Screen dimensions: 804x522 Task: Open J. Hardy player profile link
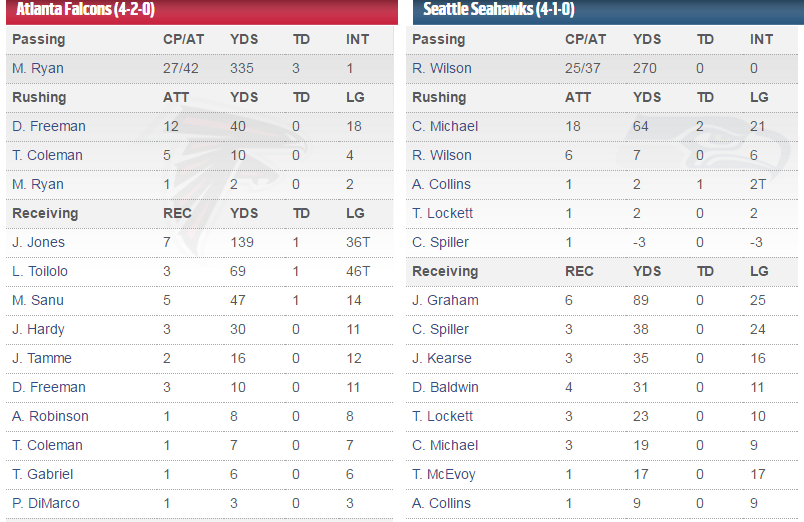(x=38, y=329)
